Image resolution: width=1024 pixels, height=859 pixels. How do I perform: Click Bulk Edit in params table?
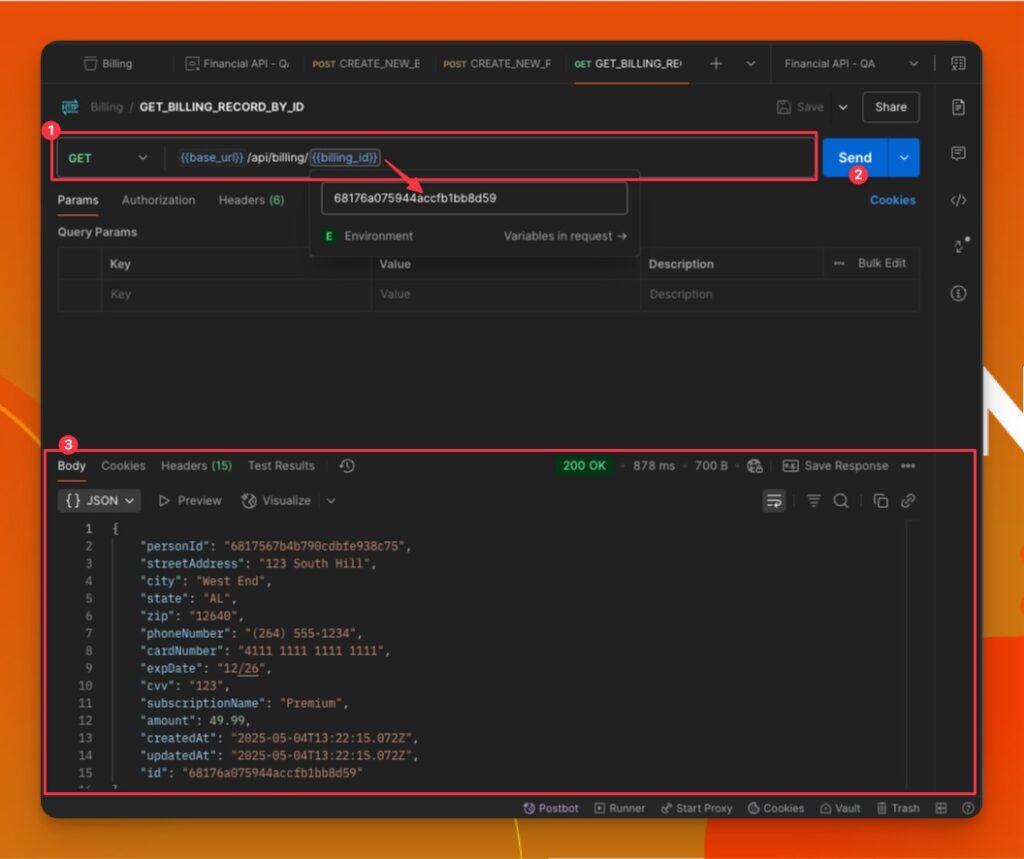point(882,263)
